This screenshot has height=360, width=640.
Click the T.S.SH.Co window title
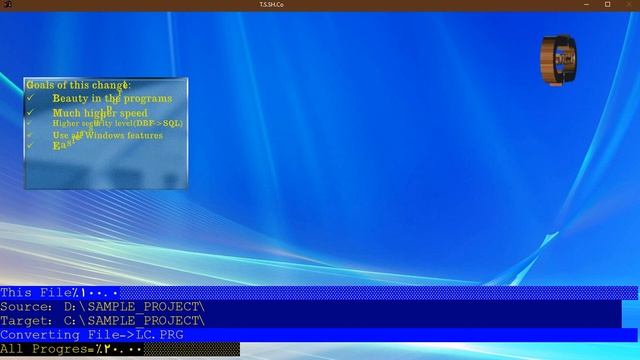(271, 4)
